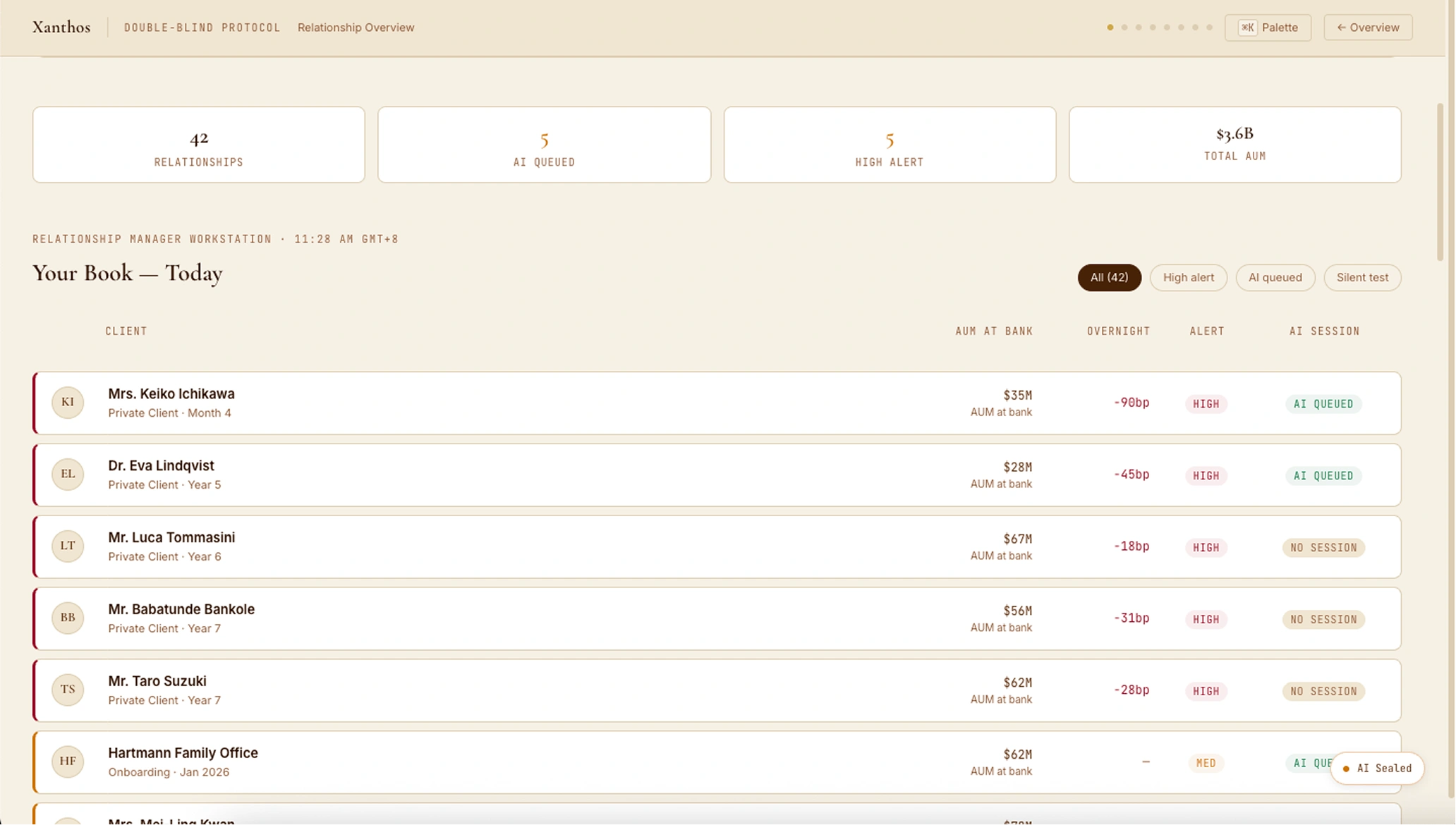Viewport: 1456px width, 825px height.
Task: Click the BB avatar for Babatunde Bankole
Action: pos(68,618)
